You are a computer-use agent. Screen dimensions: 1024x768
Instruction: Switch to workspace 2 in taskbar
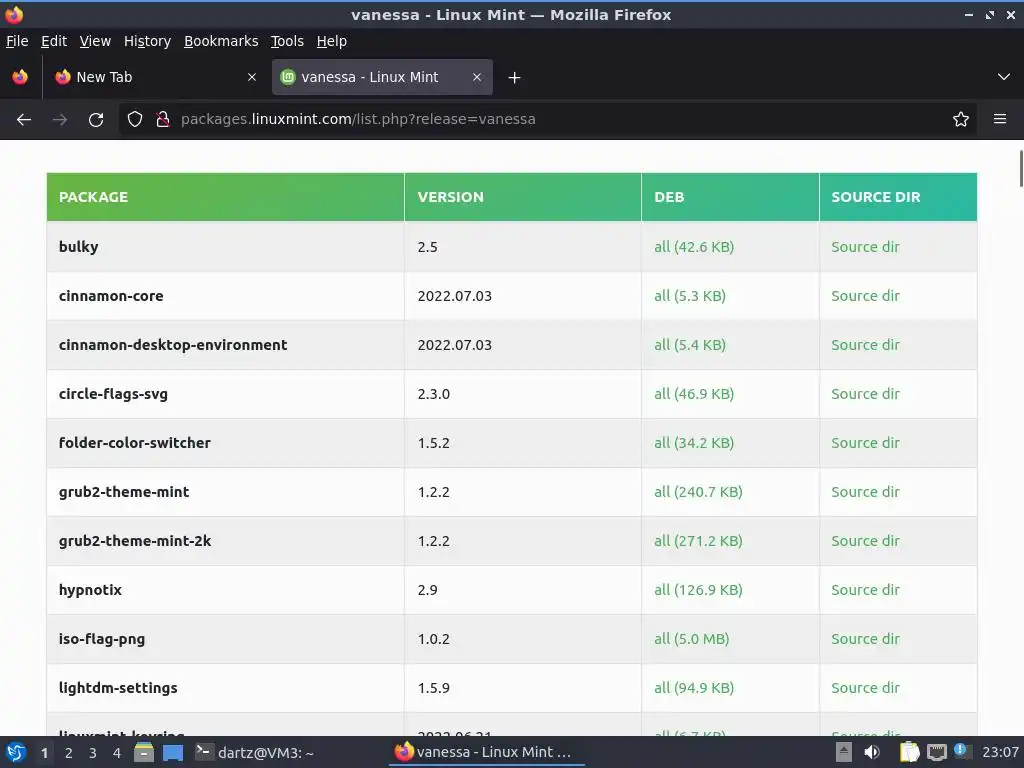[x=69, y=753]
